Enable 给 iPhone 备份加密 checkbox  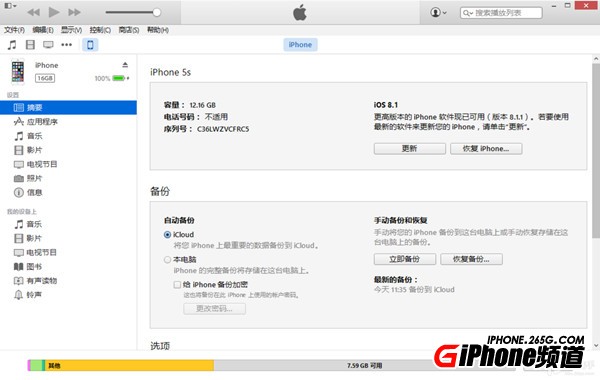coord(177,285)
